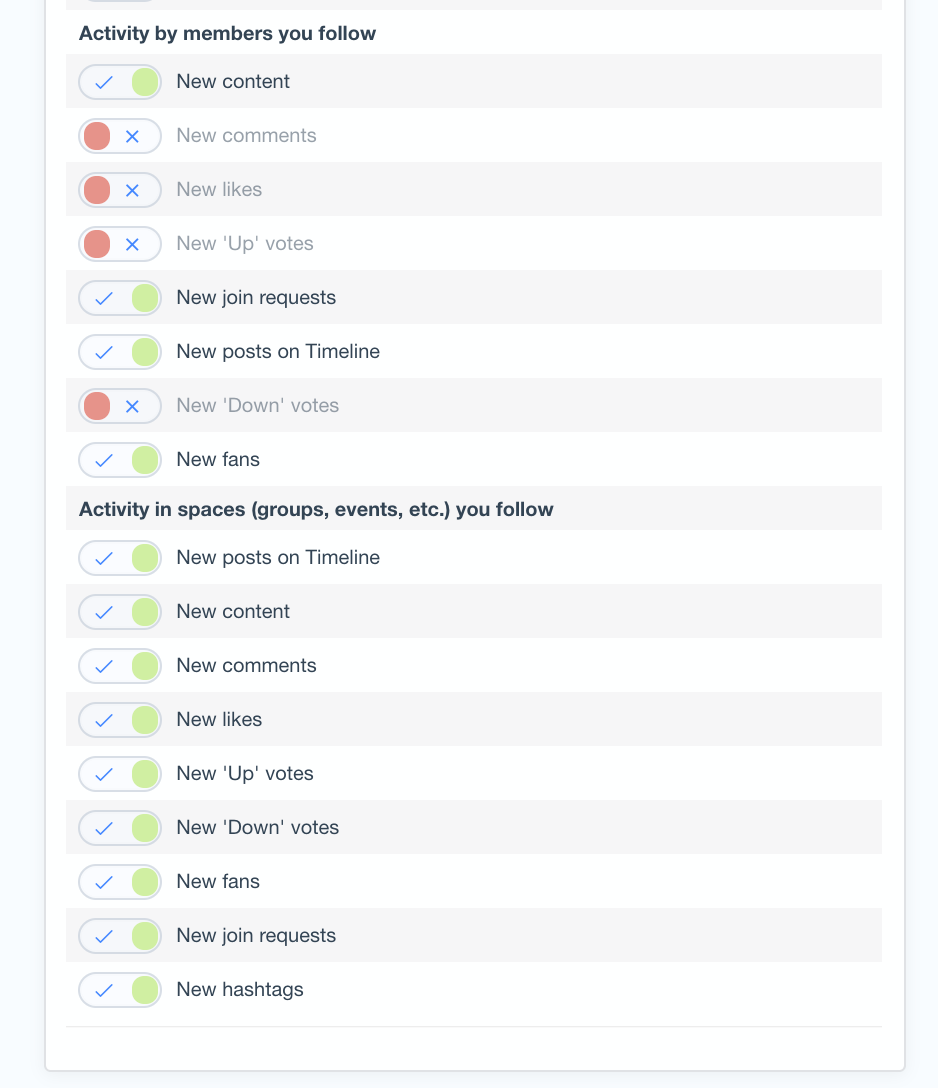
Task: Disable New posts on Timeline in followed spaces
Action: click(x=120, y=558)
